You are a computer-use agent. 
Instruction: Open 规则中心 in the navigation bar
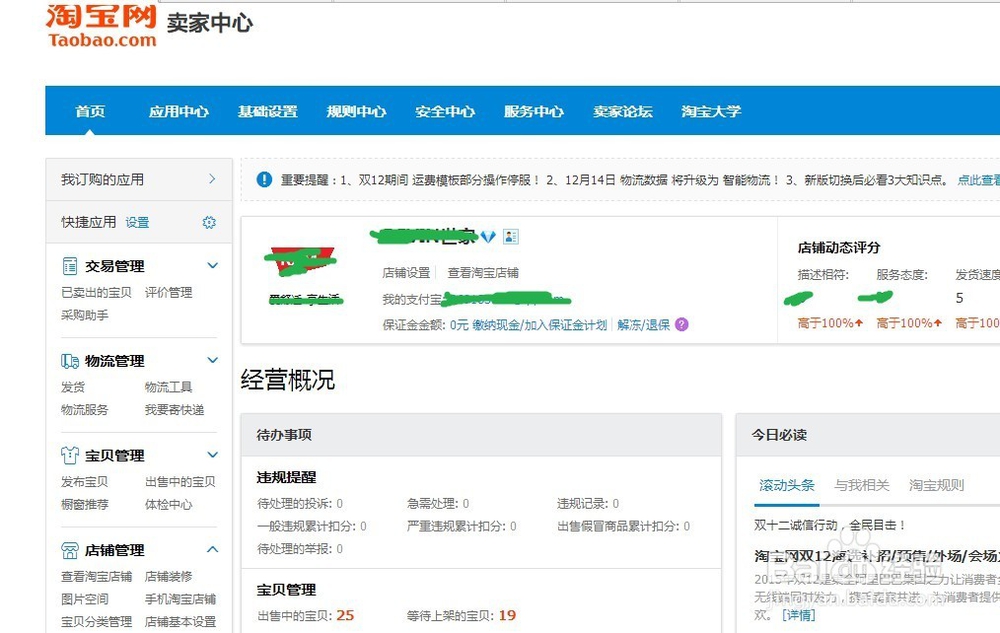point(356,112)
